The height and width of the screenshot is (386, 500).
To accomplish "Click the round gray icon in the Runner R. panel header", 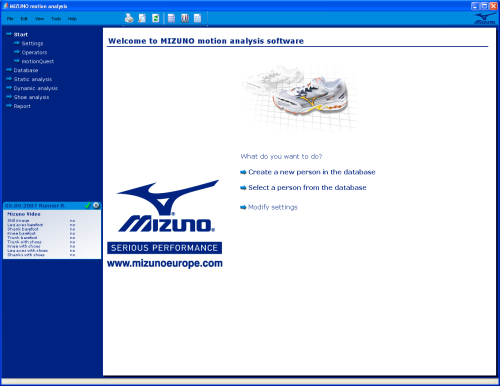I will 96,205.
